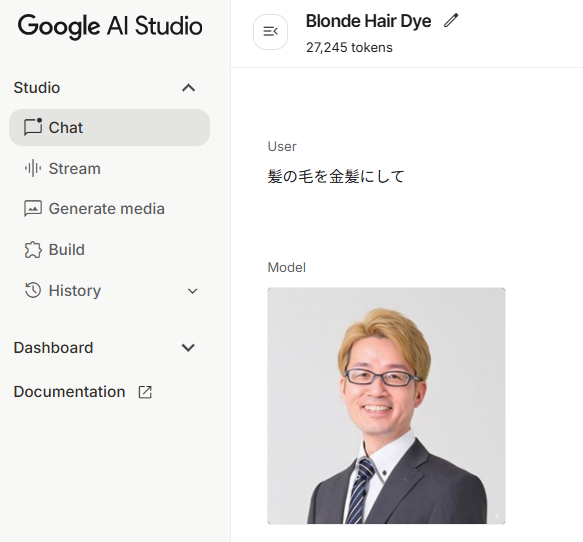Click the 27,245 tokens count
Image resolution: width=583 pixels, height=542 pixels.
tap(349, 48)
